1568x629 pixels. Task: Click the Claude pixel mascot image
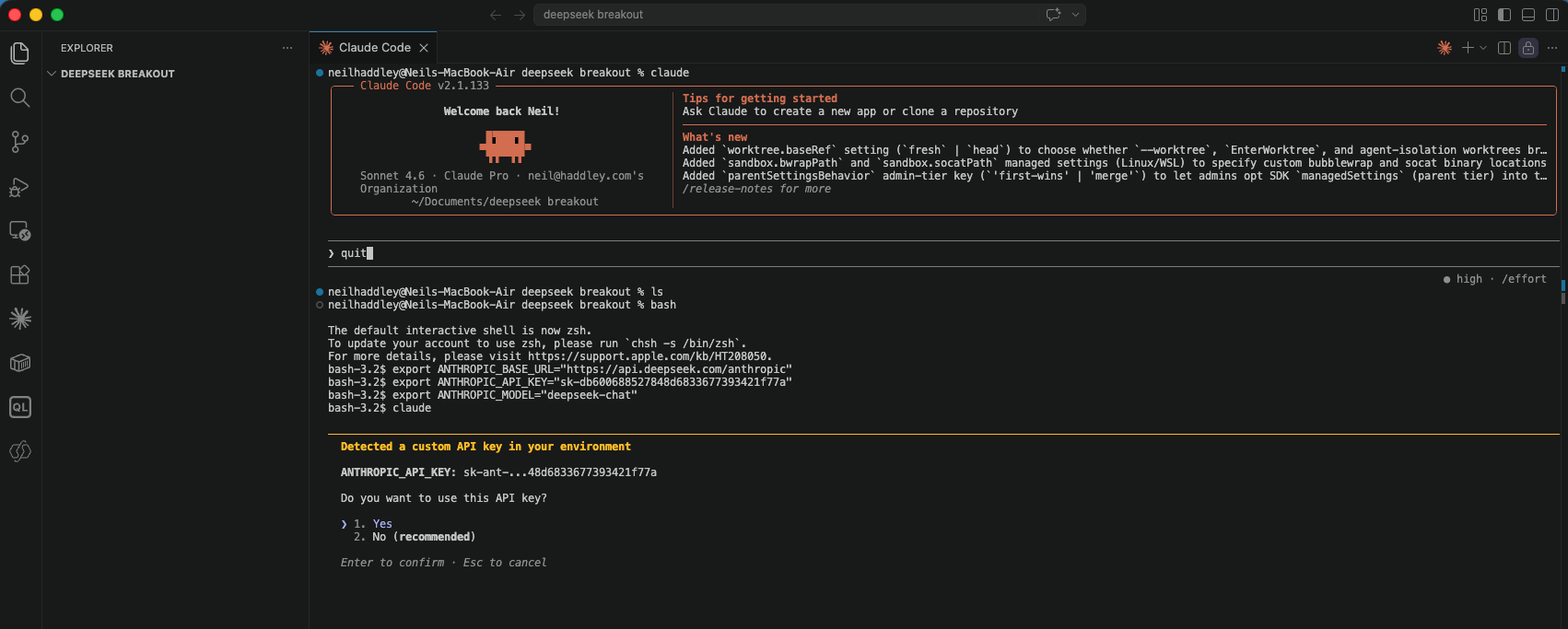(505, 146)
